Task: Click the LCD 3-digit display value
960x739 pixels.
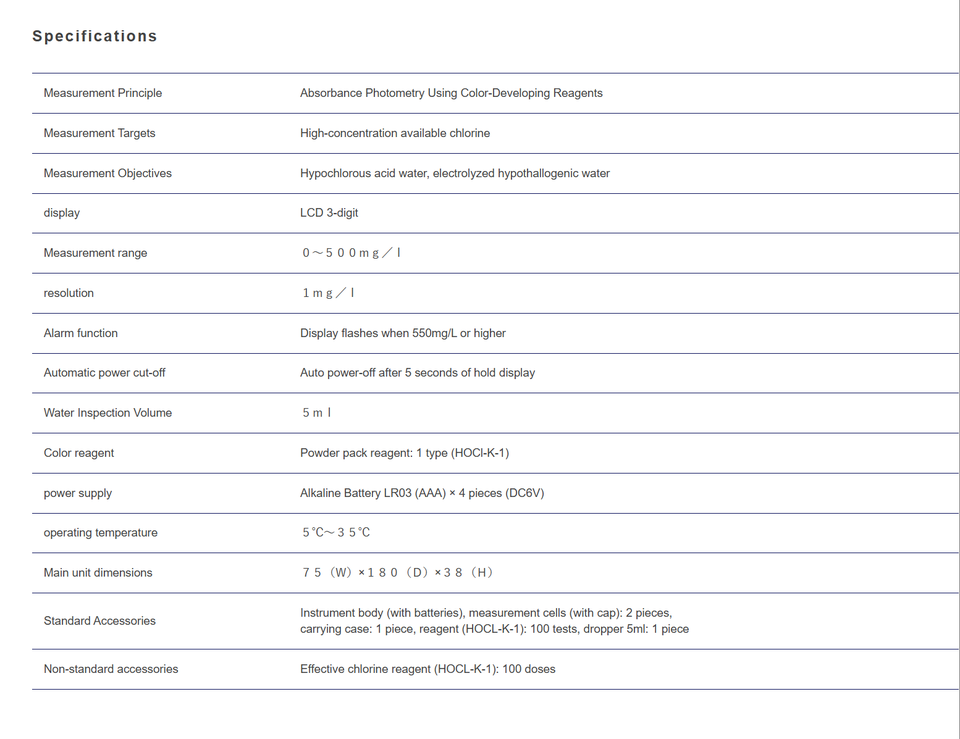Action: (x=329, y=213)
